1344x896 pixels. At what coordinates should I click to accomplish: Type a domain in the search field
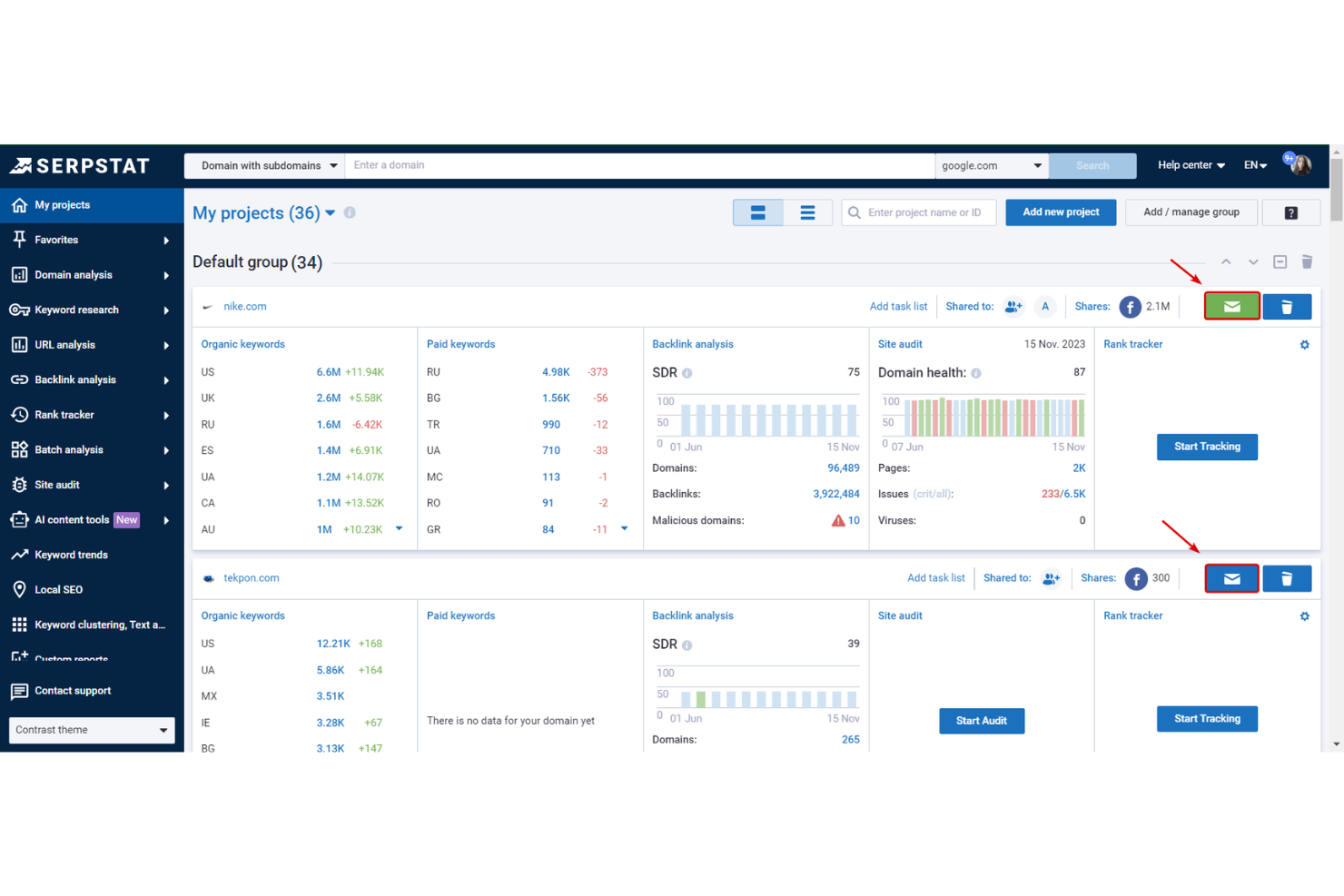636,165
